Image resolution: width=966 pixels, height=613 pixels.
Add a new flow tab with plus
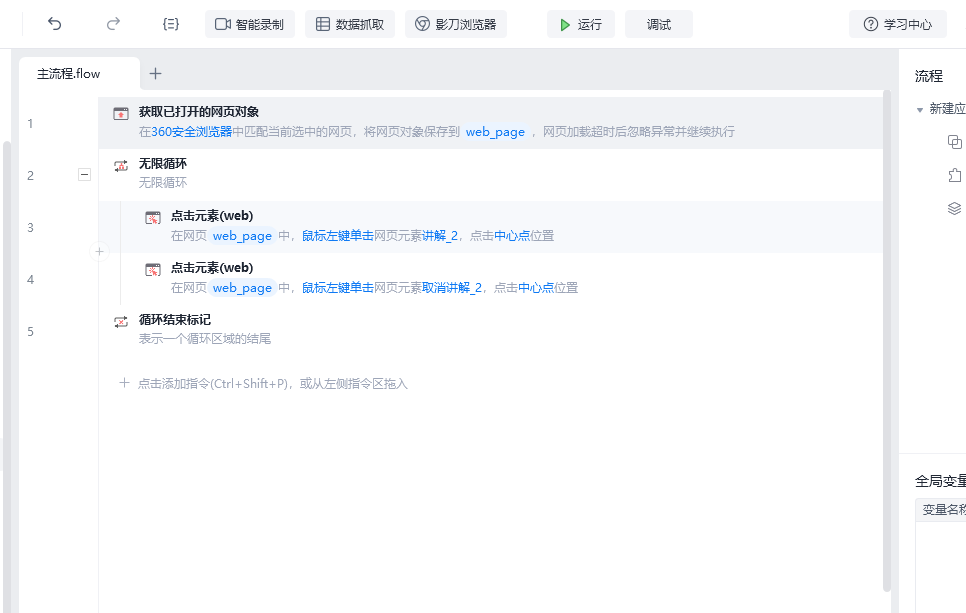[155, 74]
